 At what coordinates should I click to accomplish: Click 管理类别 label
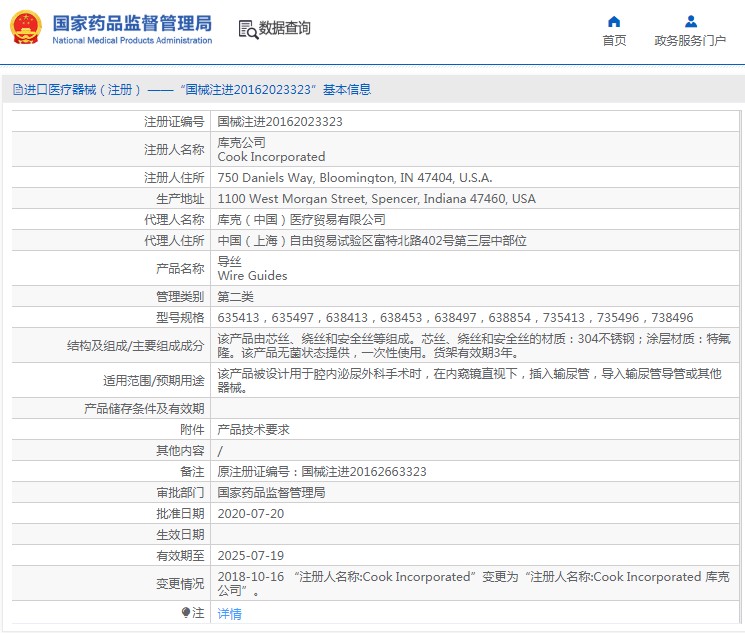180,297
